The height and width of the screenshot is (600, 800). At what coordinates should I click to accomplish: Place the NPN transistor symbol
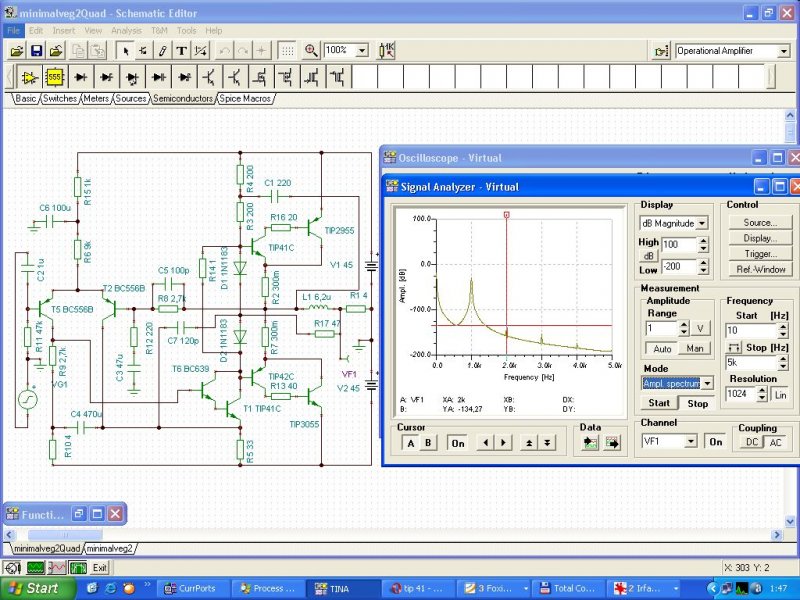tap(209, 78)
